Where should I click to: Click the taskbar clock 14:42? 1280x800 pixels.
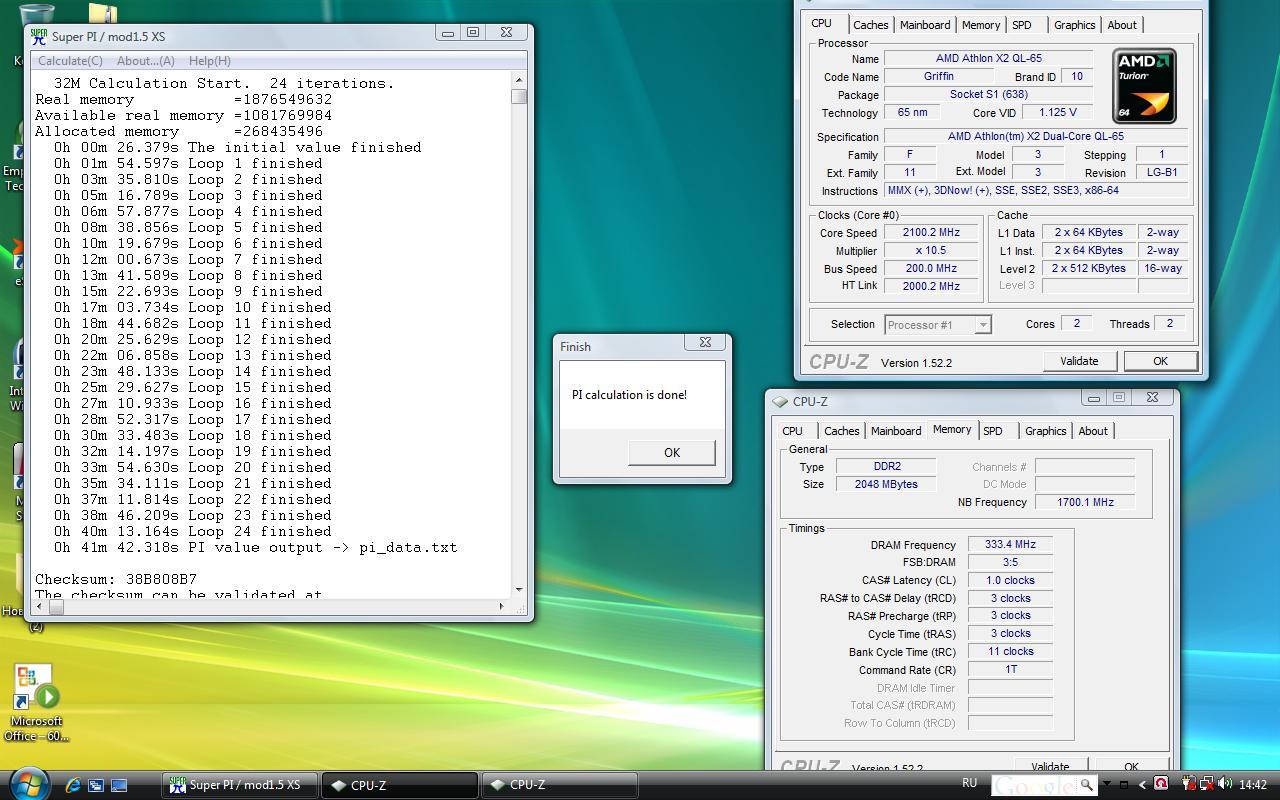(x=1252, y=785)
